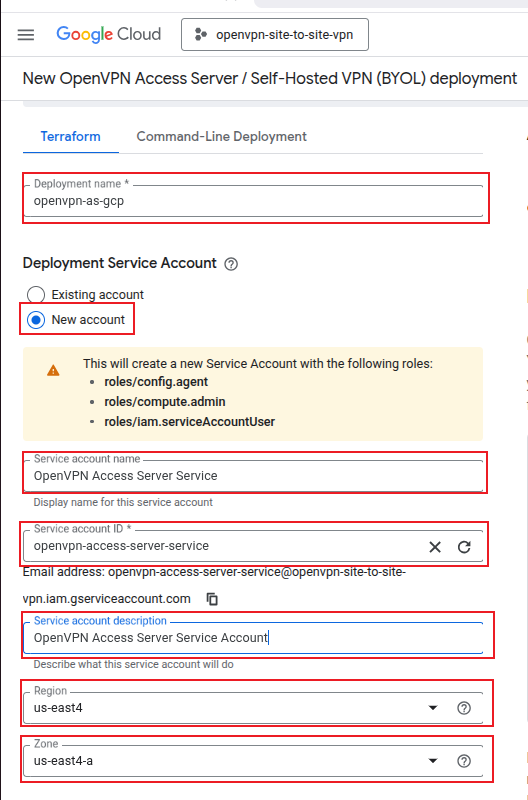Viewport: 528px width, 800px height.
Task: Click the roles/config.agent text
Action: coord(156,382)
